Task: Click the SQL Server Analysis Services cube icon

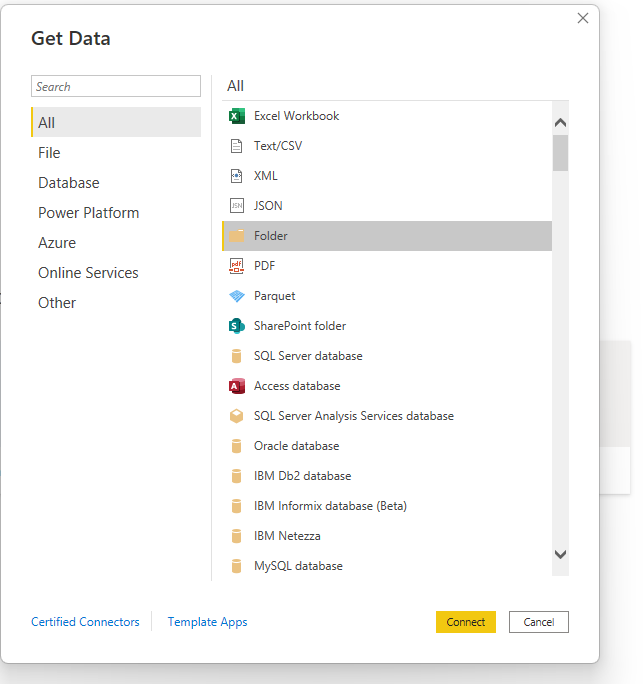Action: point(236,416)
